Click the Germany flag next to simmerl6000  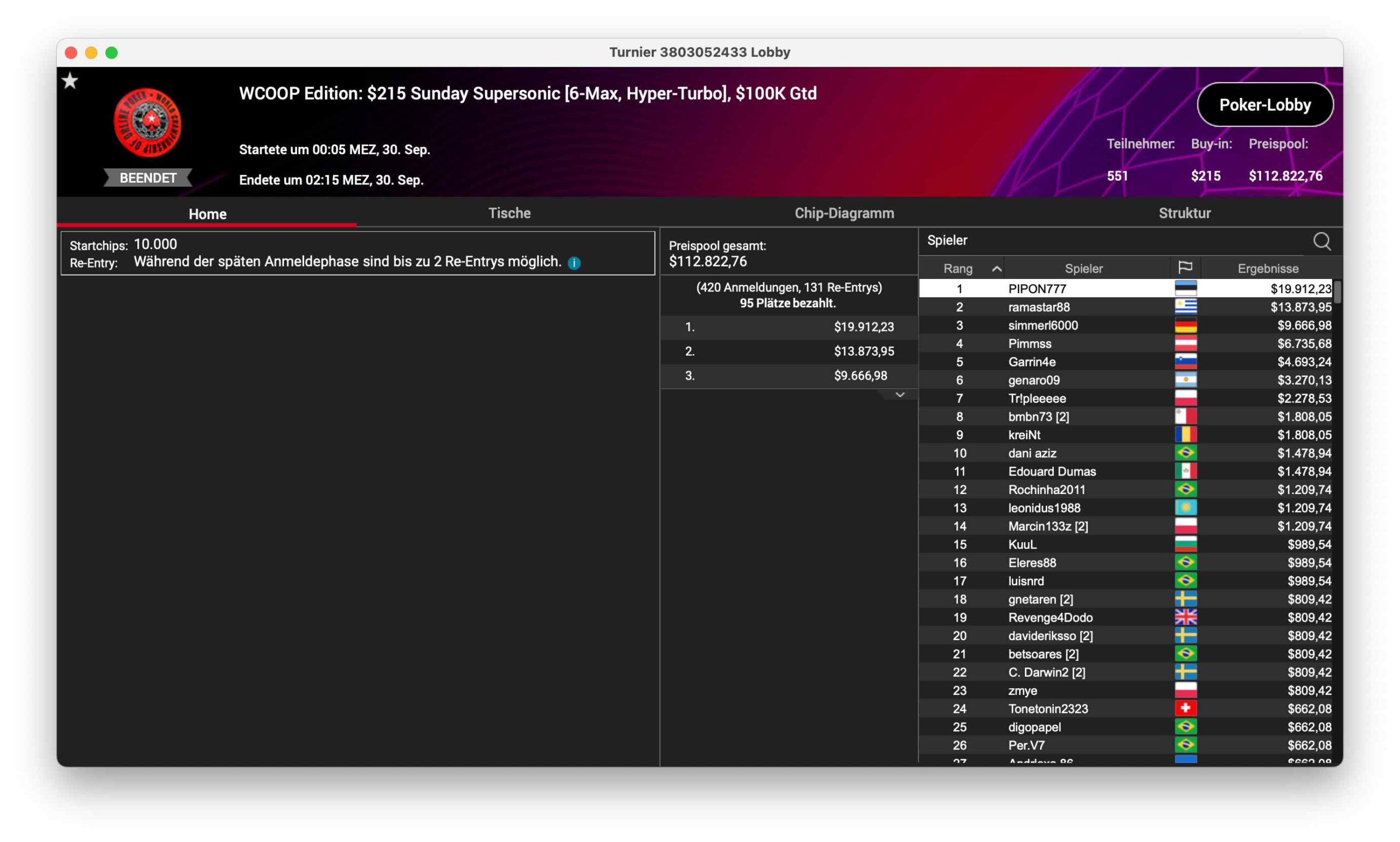pyautogui.click(x=1185, y=326)
